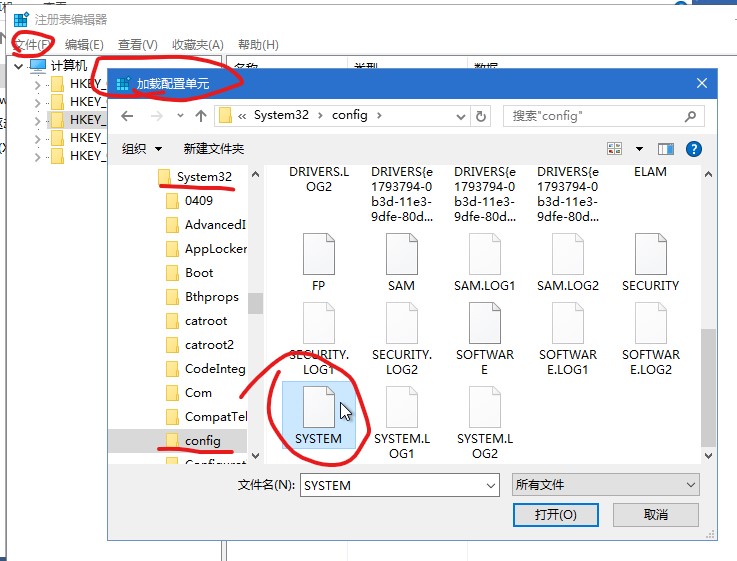Click the 打开(O) button
This screenshot has width=737, height=561.
(556, 515)
